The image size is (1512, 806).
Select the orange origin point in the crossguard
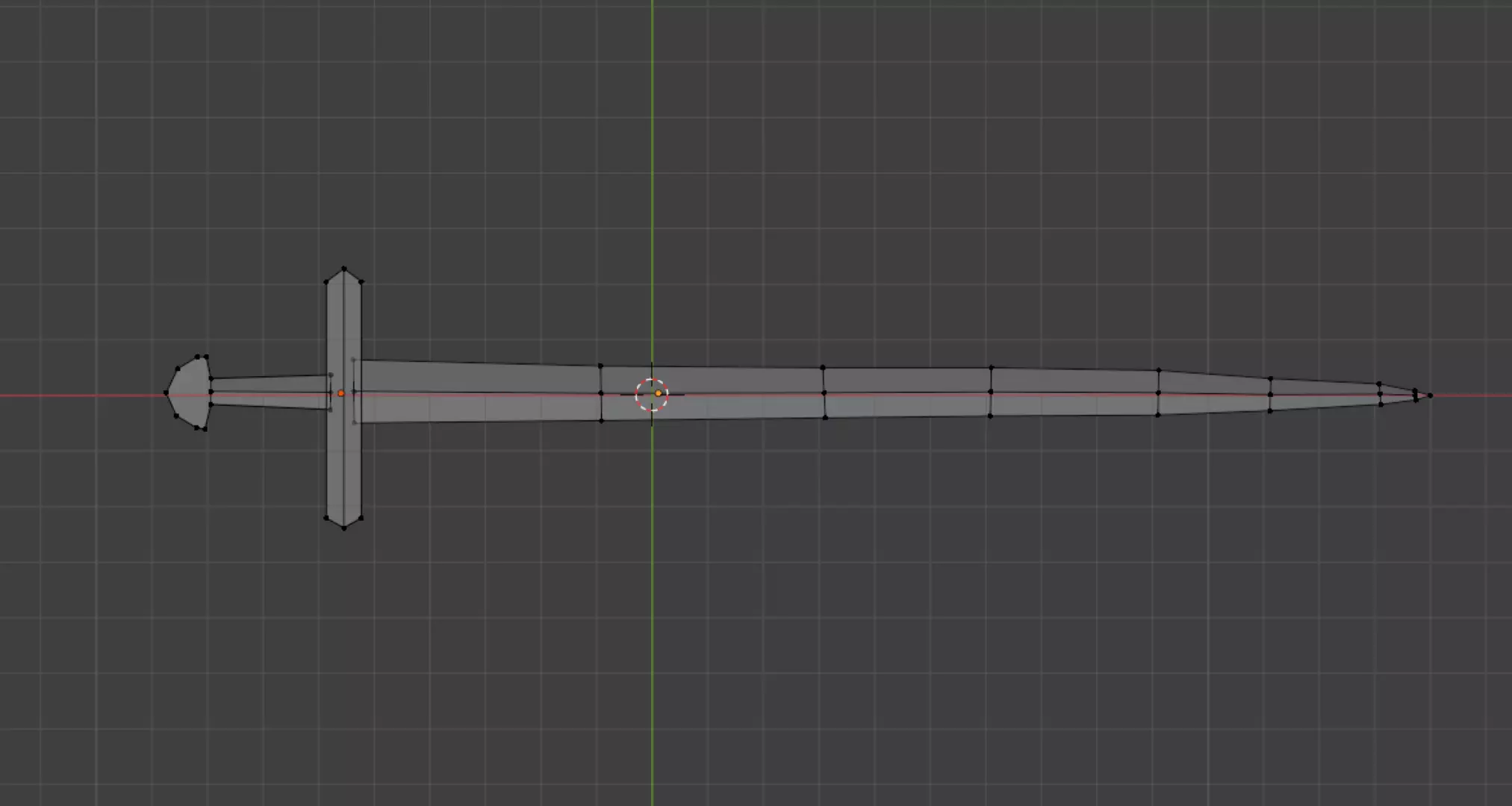click(x=341, y=393)
